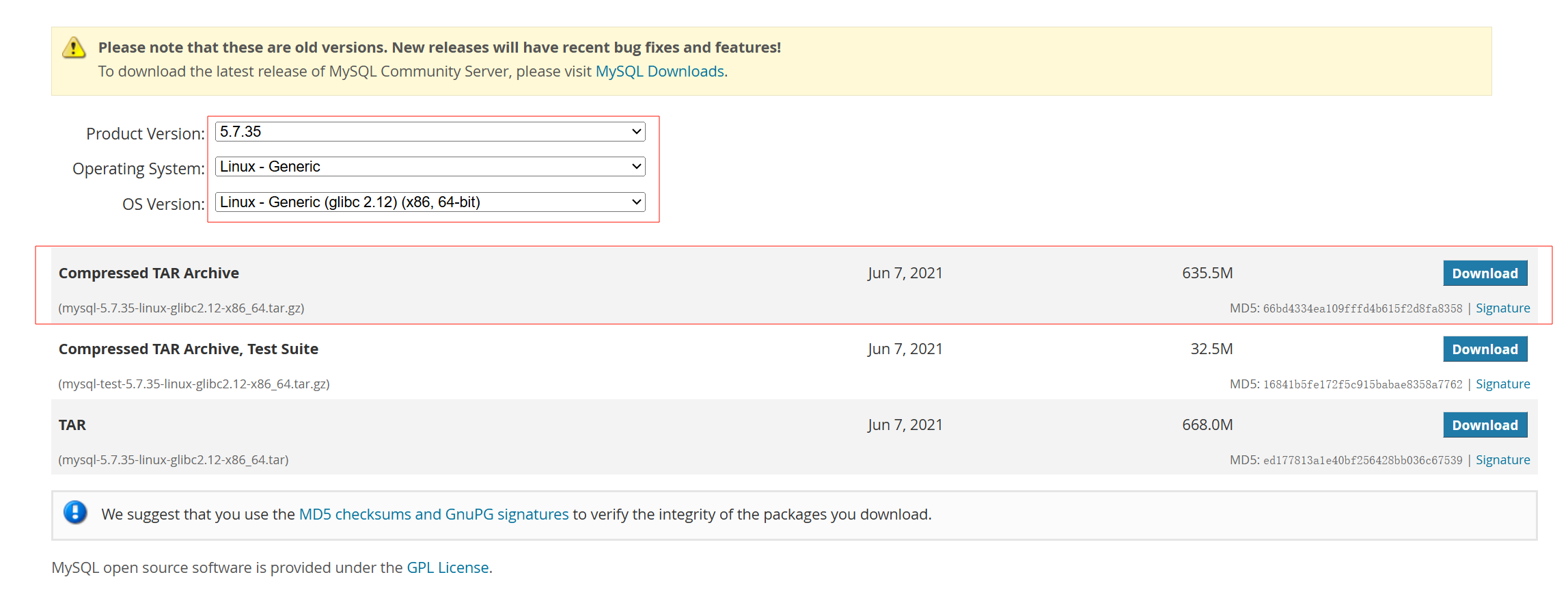
Task: Click the 635.5M file size
Action: click(1207, 273)
